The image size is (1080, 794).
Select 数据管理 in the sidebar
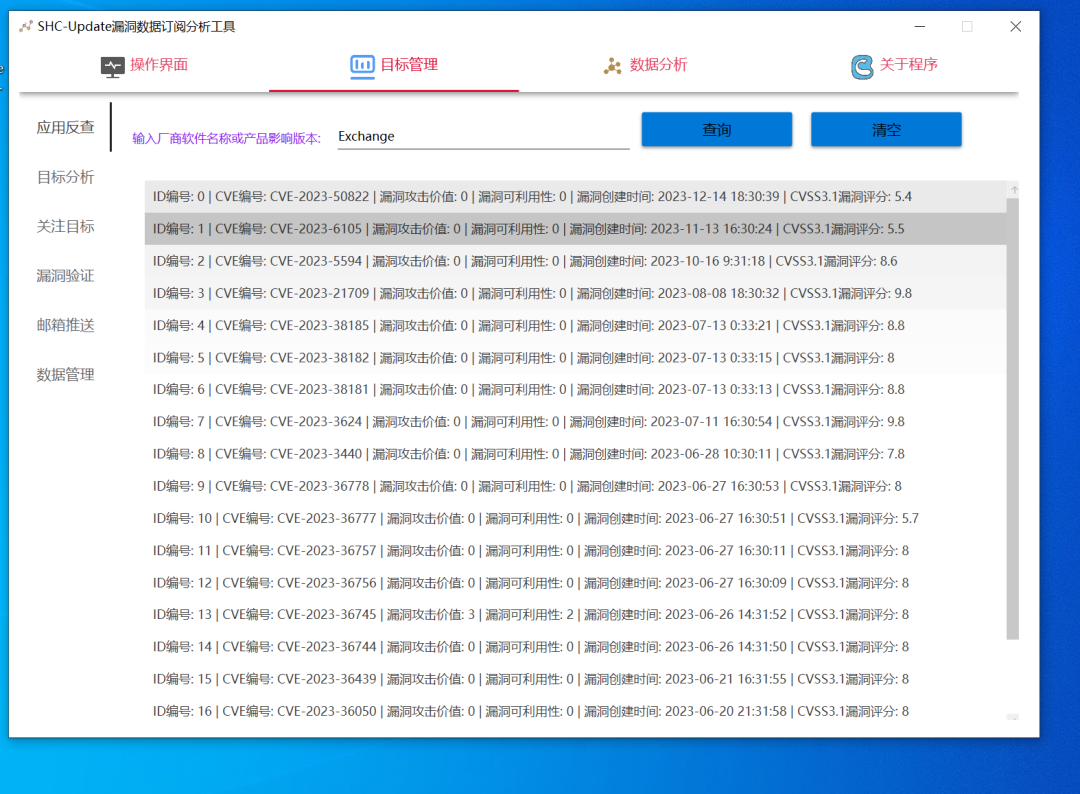point(65,375)
